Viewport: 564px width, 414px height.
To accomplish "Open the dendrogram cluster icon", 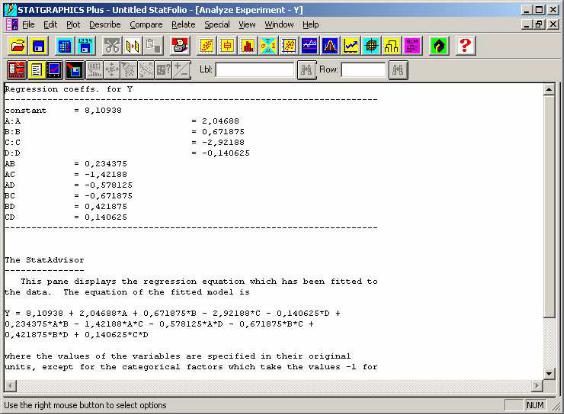I will coord(391,46).
